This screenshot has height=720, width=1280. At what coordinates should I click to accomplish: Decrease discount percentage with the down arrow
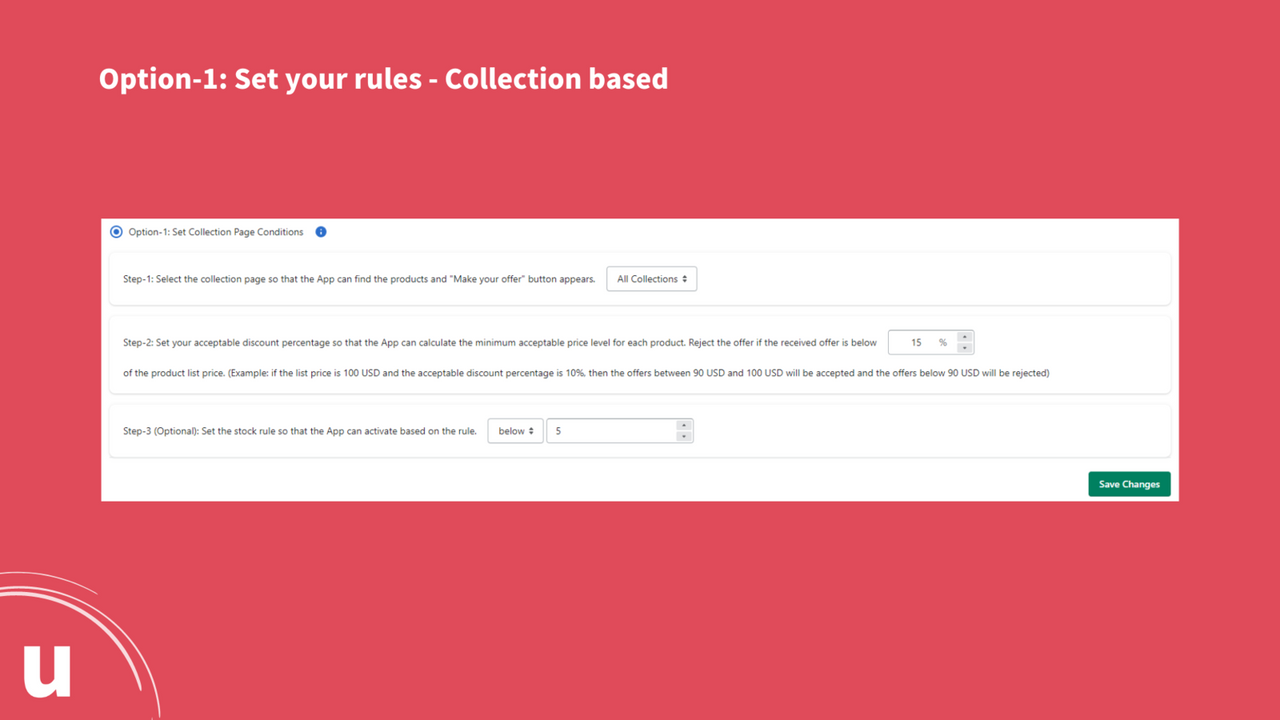(965, 348)
